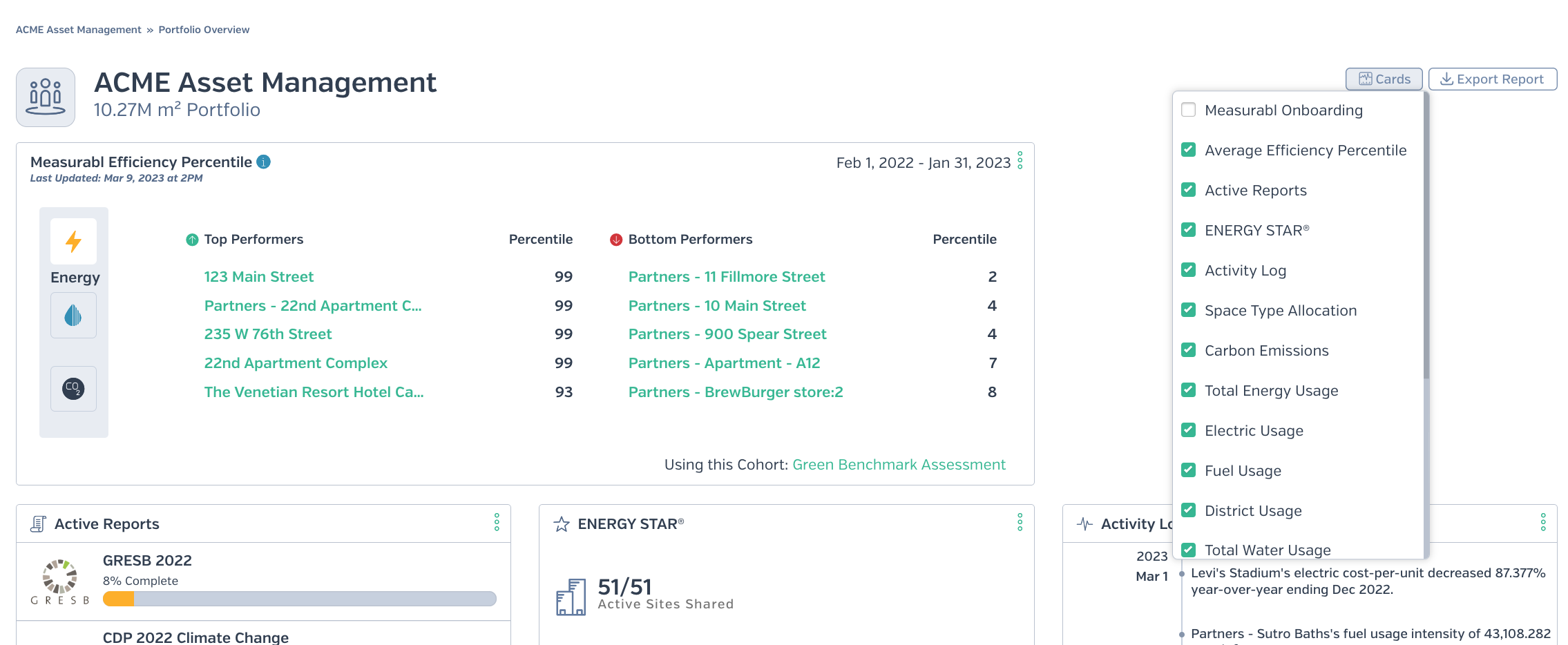Click the Export Report button
Image resolution: width=1568 pixels, height=645 pixels.
tap(1492, 79)
